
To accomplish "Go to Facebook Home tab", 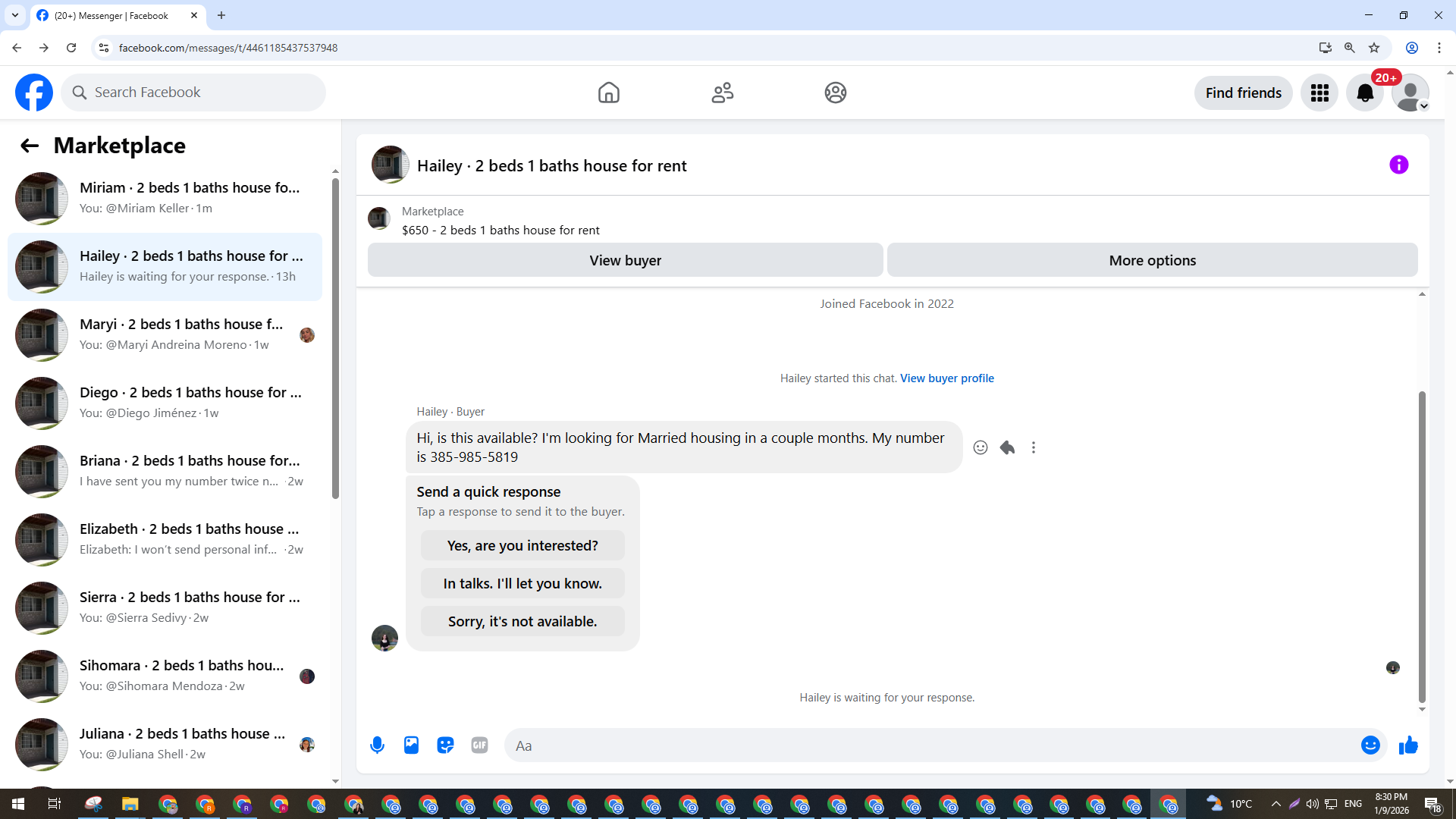I will [x=608, y=93].
